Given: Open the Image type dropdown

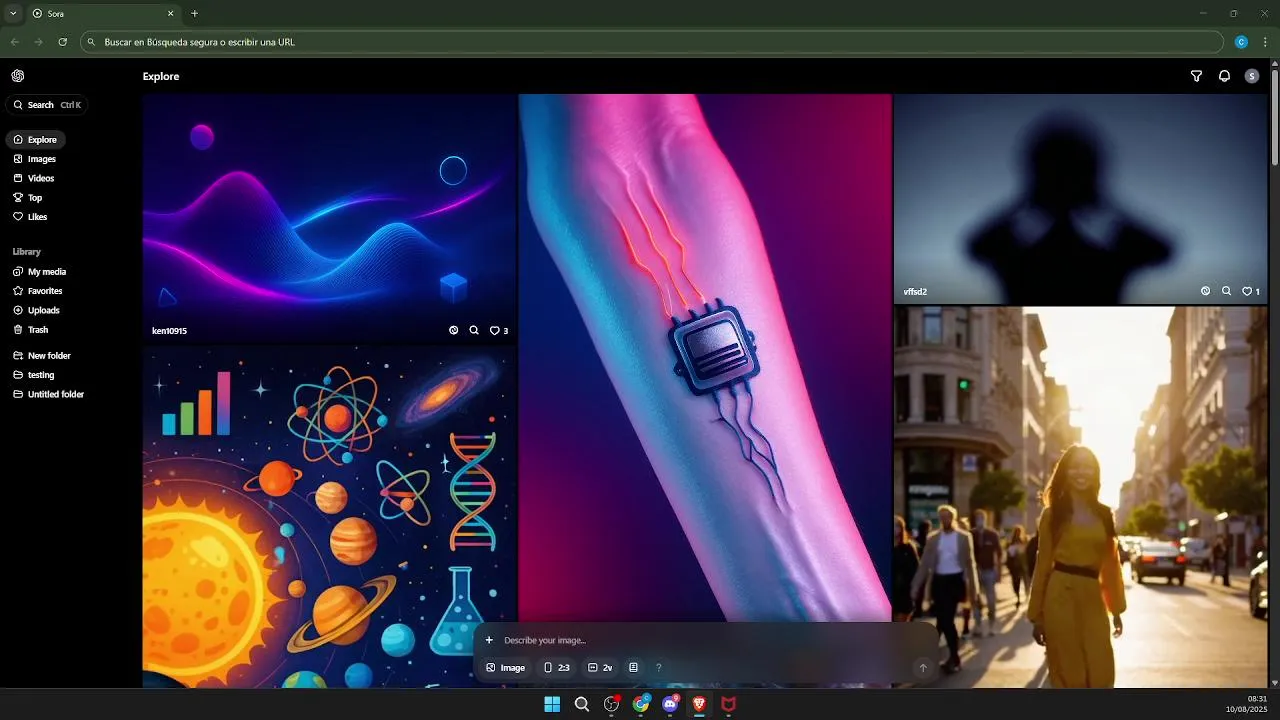Looking at the screenshot, I should (505, 668).
